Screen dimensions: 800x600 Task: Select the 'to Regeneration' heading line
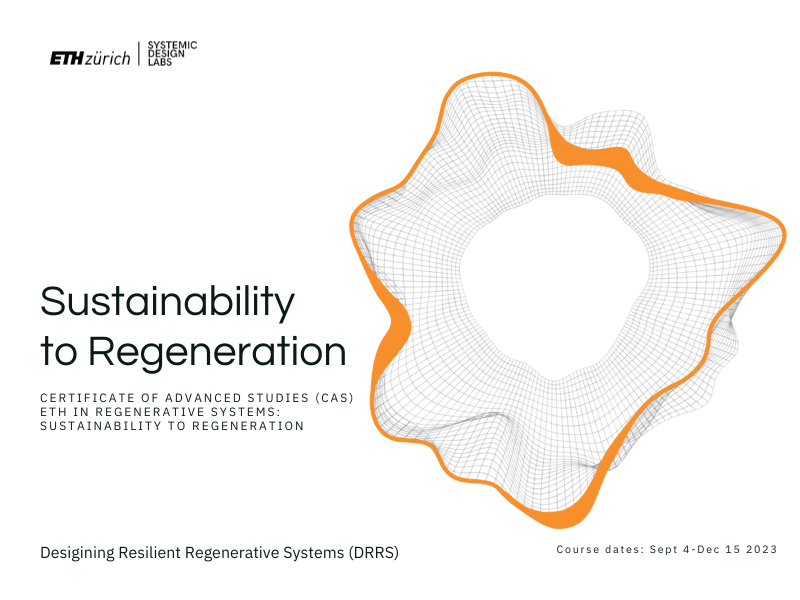pyautogui.click(x=193, y=352)
